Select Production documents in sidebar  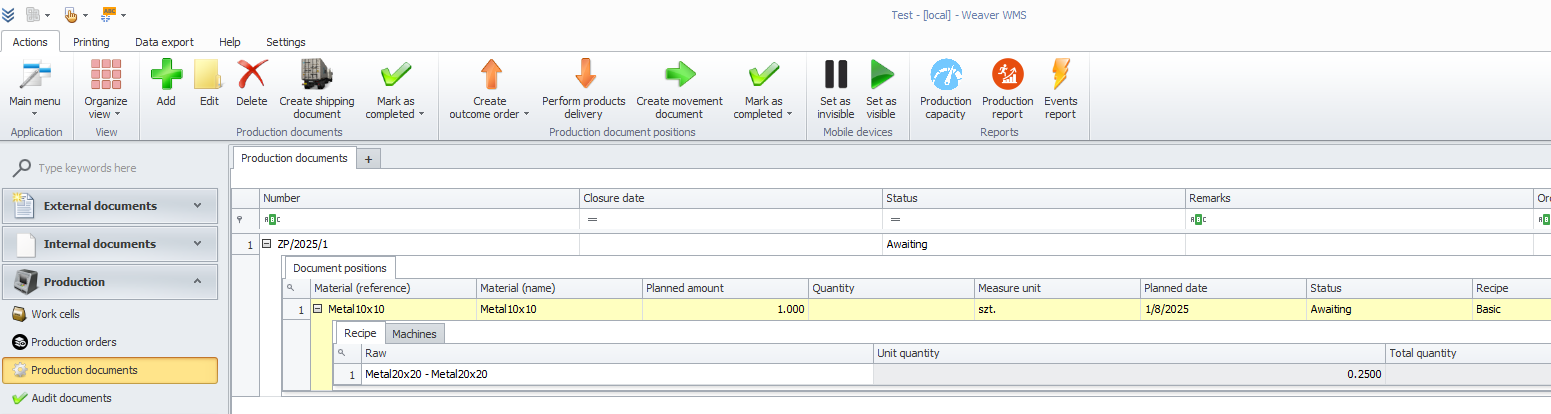click(x=110, y=370)
